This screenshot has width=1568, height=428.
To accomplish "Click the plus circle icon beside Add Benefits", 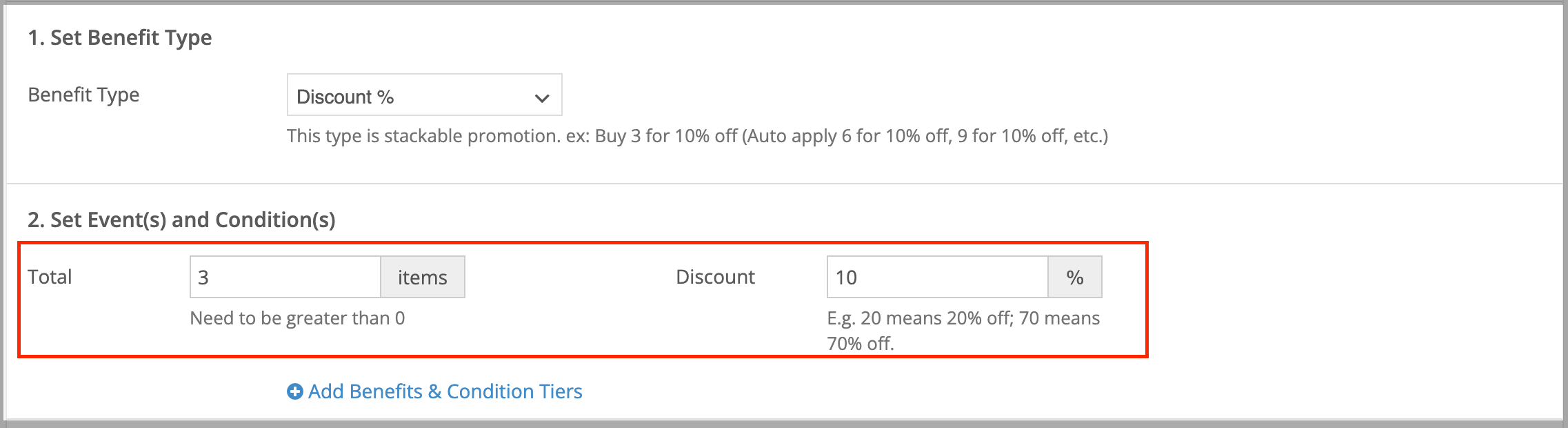I will (x=295, y=391).
